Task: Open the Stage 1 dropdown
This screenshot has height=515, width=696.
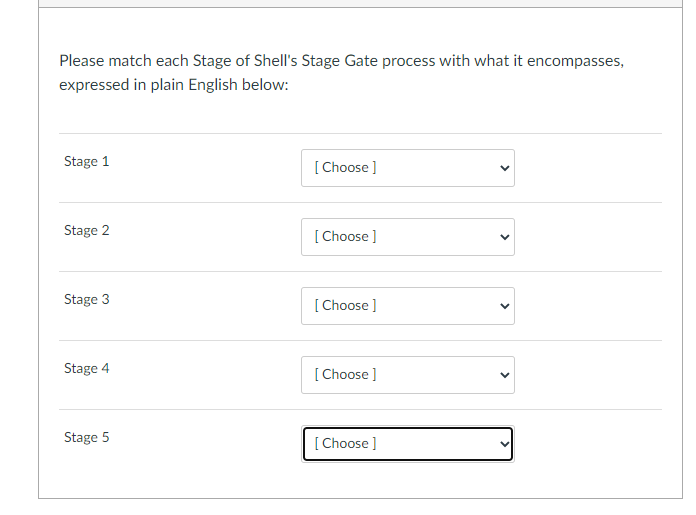Action: pyautogui.click(x=407, y=168)
